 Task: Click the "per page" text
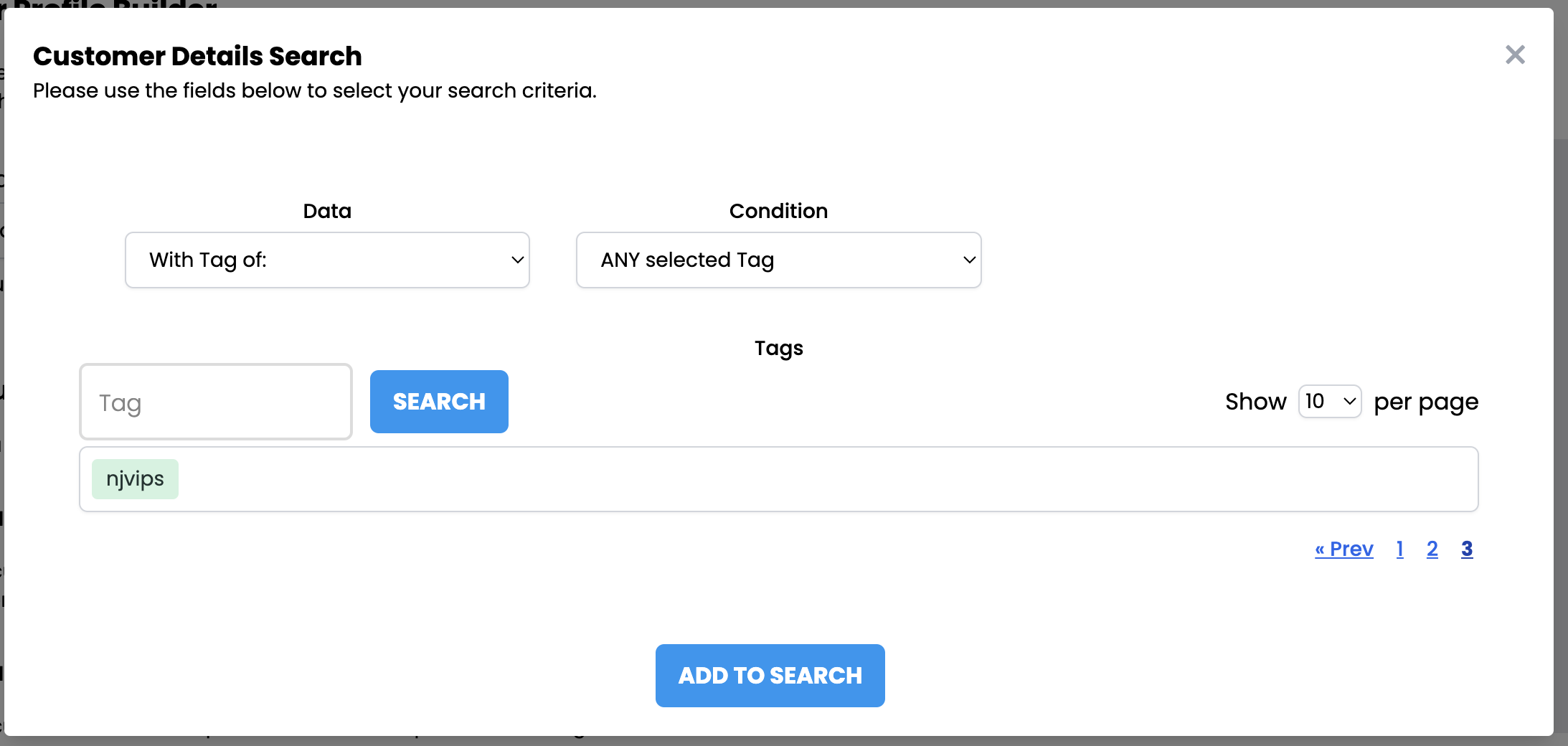pyautogui.click(x=1426, y=402)
